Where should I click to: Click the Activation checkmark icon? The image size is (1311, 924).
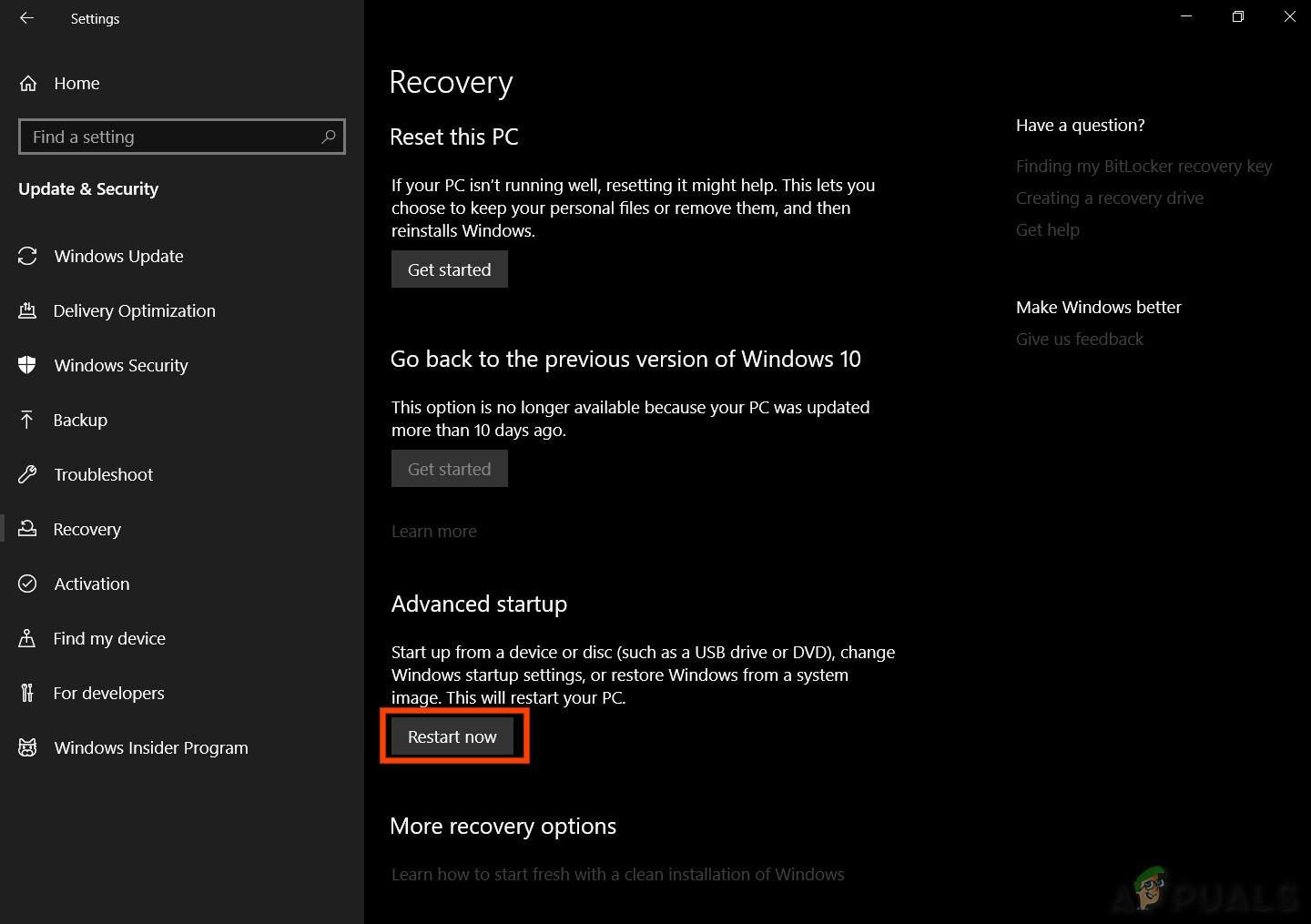27,584
